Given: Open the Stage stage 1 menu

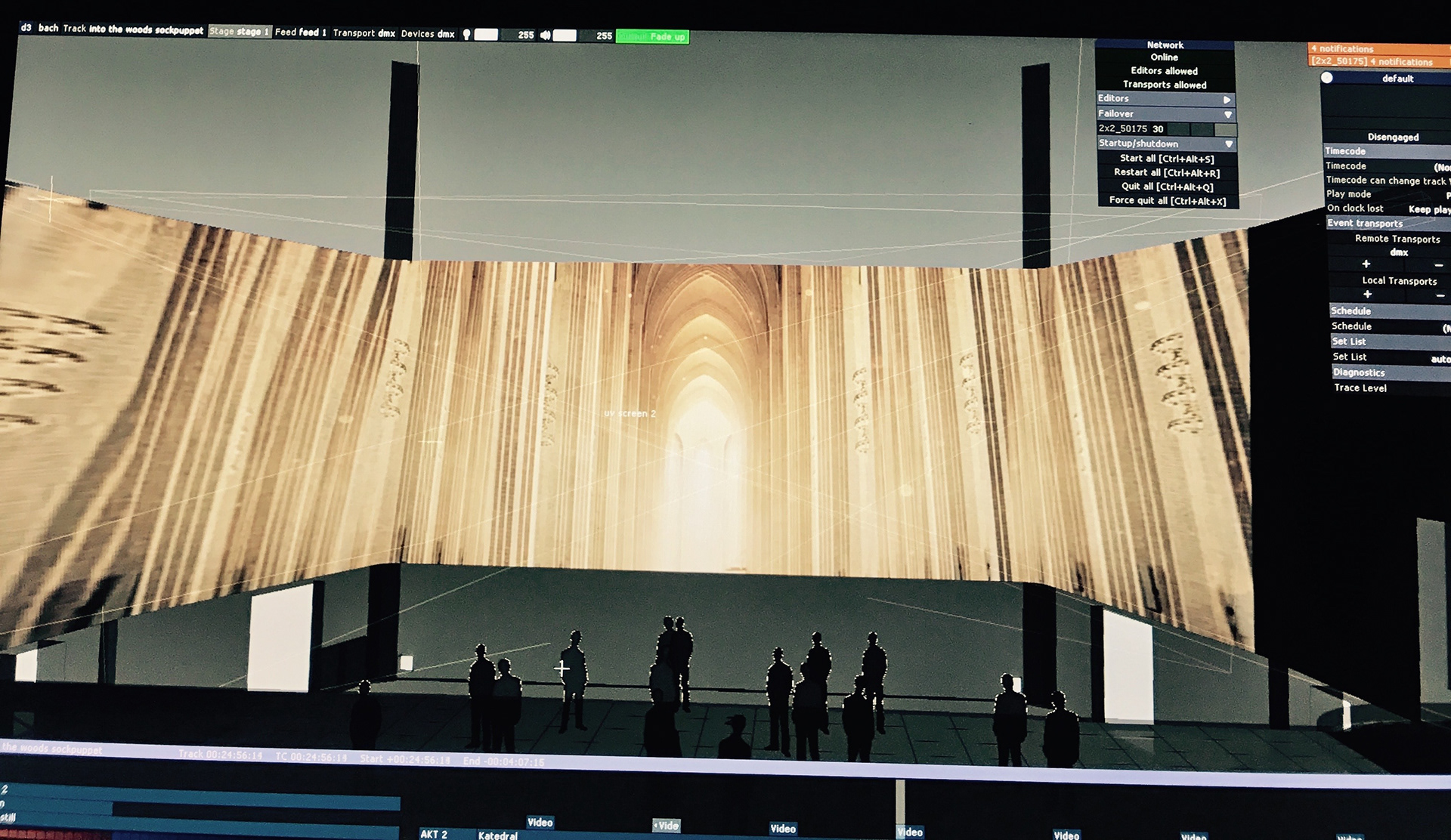Looking at the screenshot, I should click(239, 32).
